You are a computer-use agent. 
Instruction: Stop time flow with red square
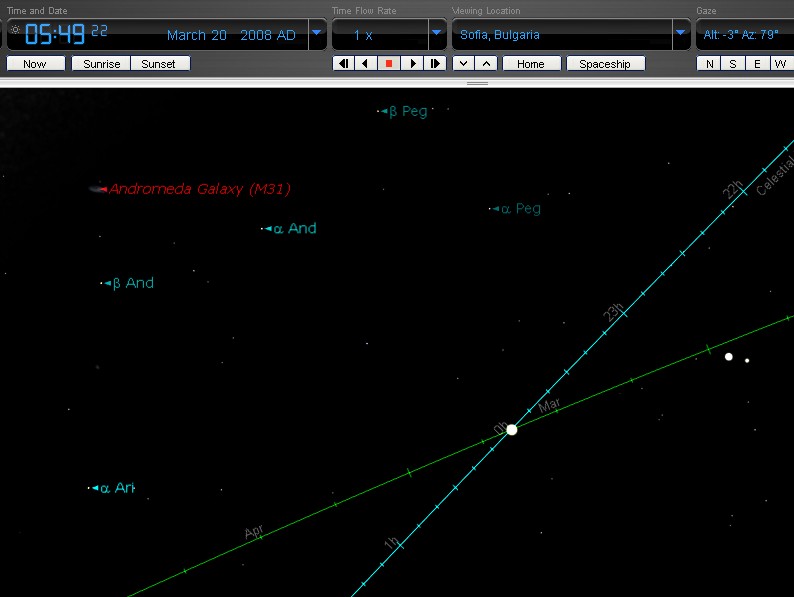pyautogui.click(x=389, y=63)
